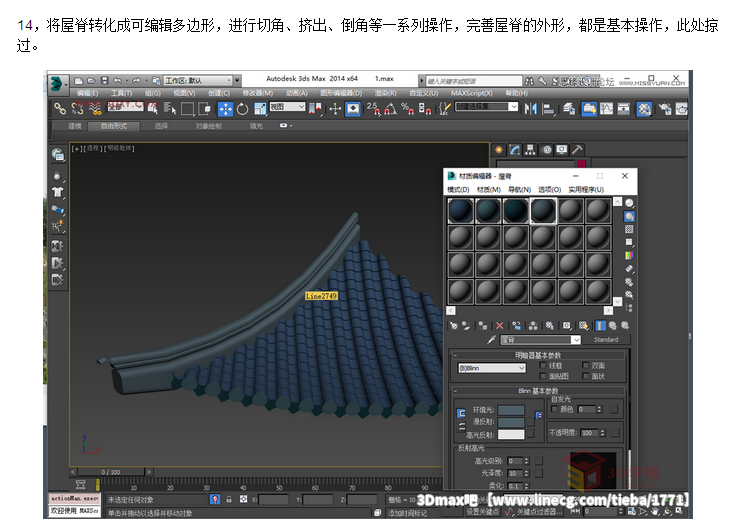The width and height of the screenshot is (729, 519).
Task: Click the Undo arrow icon
Action: [118, 80]
